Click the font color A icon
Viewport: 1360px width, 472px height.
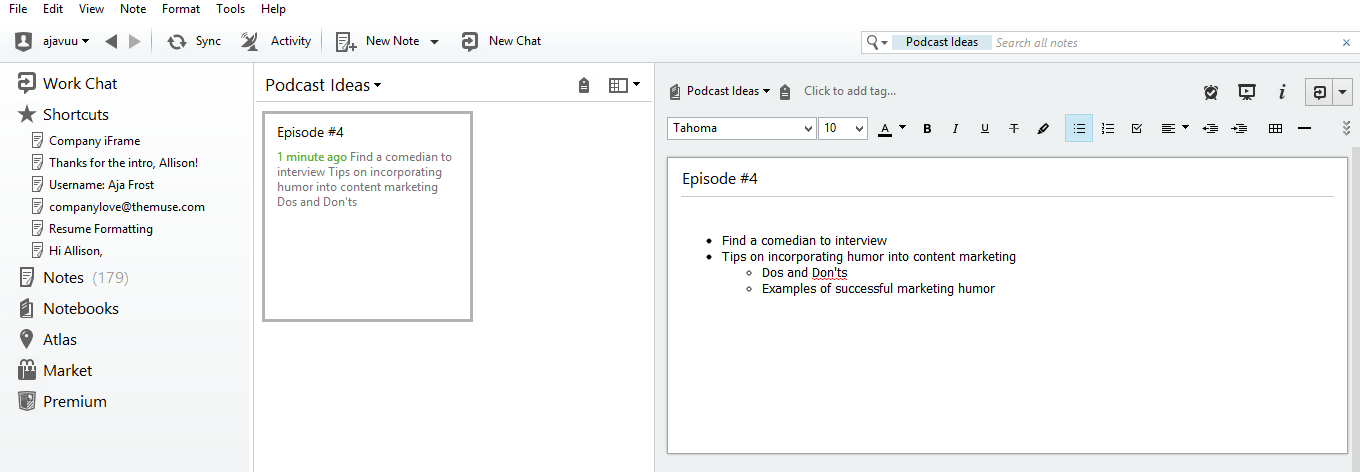pyautogui.click(x=885, y=128)
